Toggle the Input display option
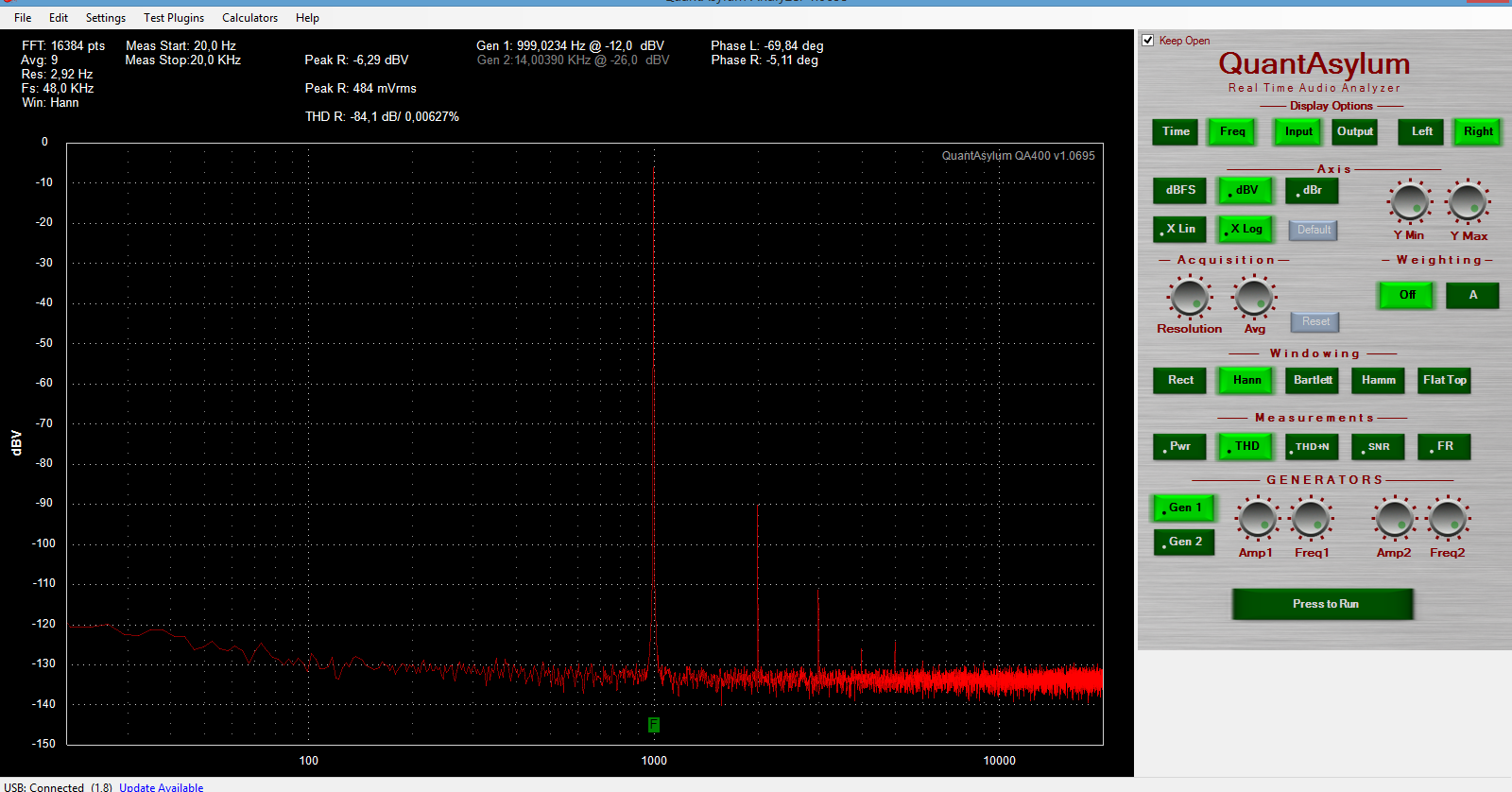 pyautogui.click(x=1298, y=131)
